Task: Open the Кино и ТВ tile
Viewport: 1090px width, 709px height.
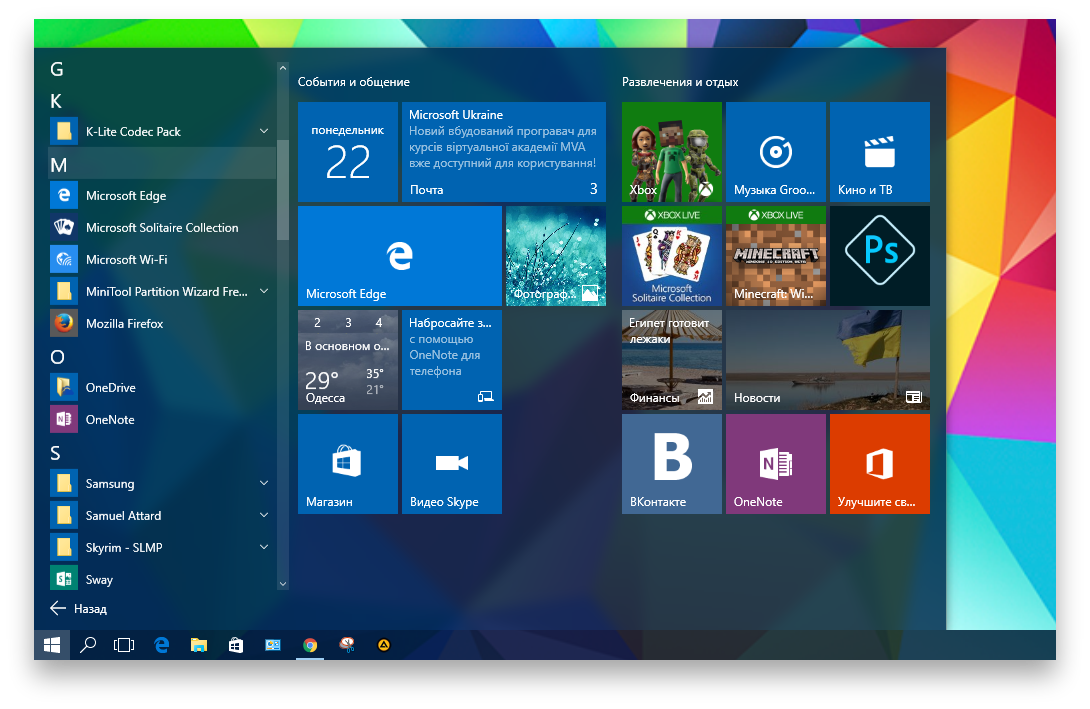Action: [879, 152]
